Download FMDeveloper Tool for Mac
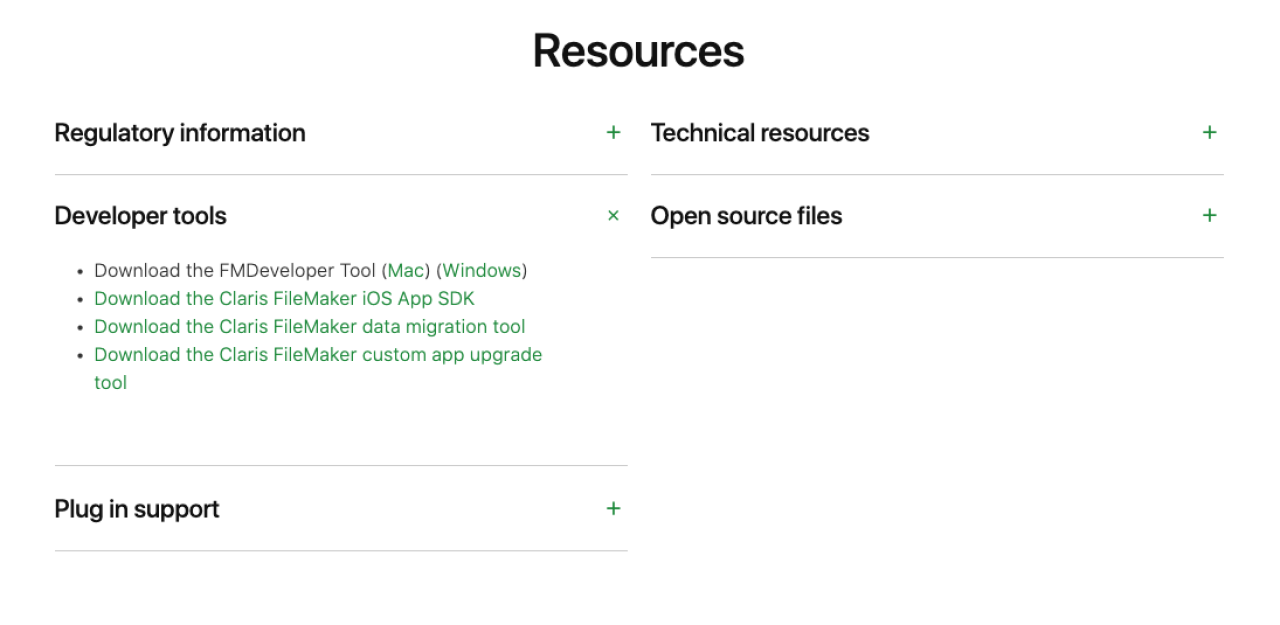Image resolution: width=1280 pixels, height=625 pixels. (406, 271)
